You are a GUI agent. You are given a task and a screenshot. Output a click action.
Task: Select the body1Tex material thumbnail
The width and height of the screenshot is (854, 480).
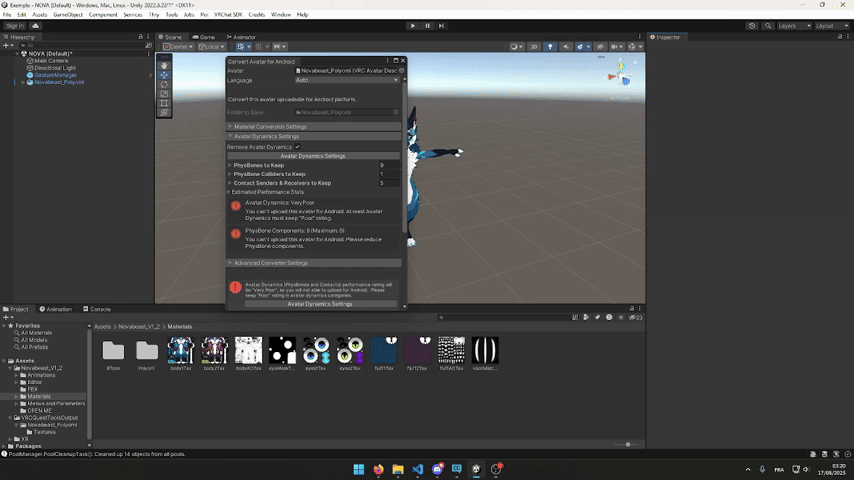click(x=180, y=351)
